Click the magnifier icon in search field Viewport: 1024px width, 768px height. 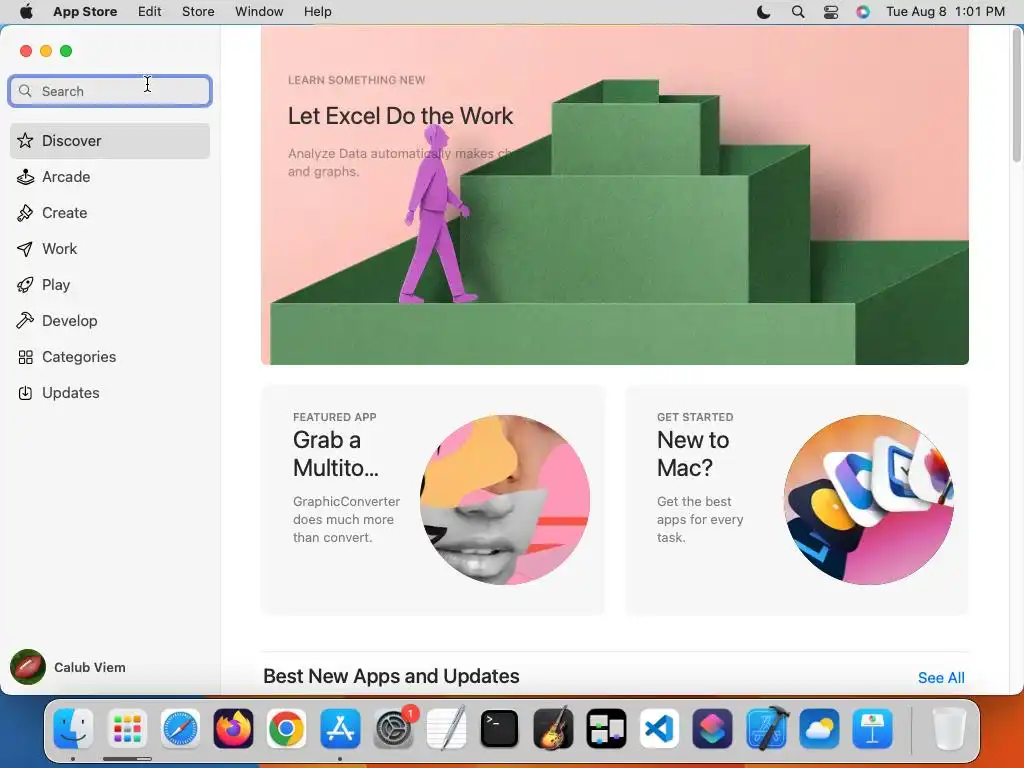click(25, 91)
